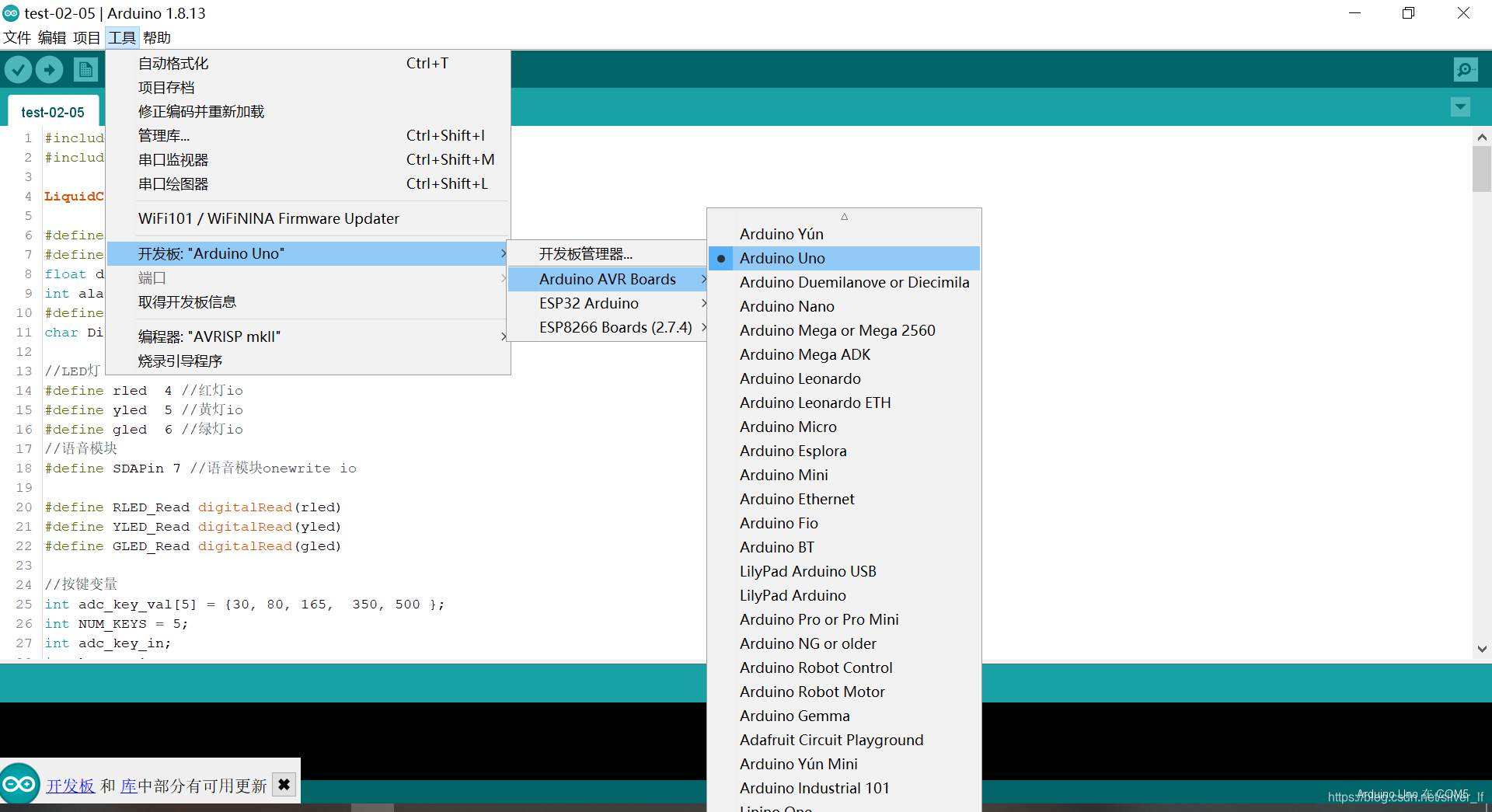Image resolution: width=1492 pixels, height=812 pixels.
Task: Expand 开发板: "Arduino Uno" submenu
Action: pyautogui.click(x=308, y=254)
